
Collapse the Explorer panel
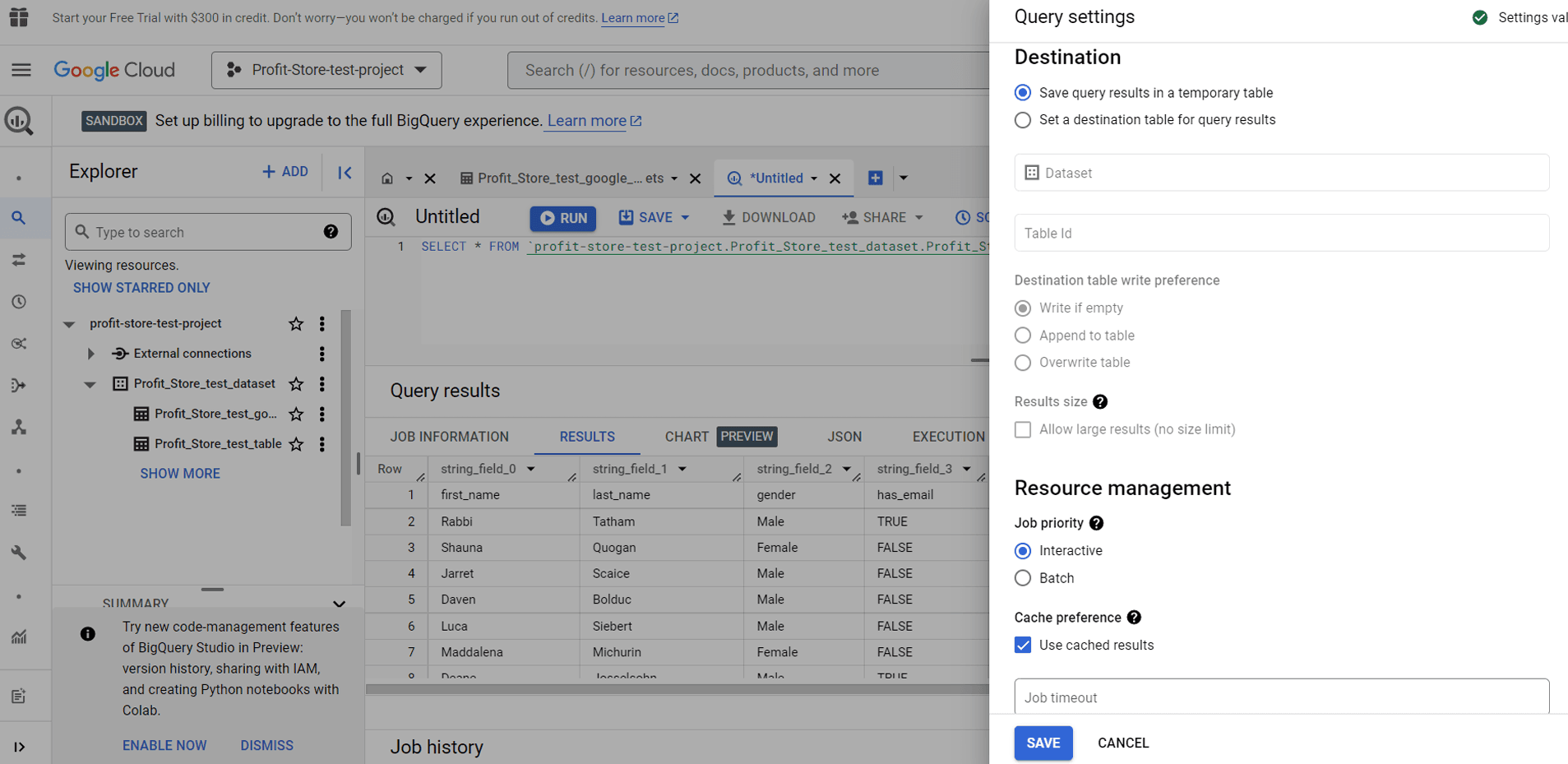345,173
